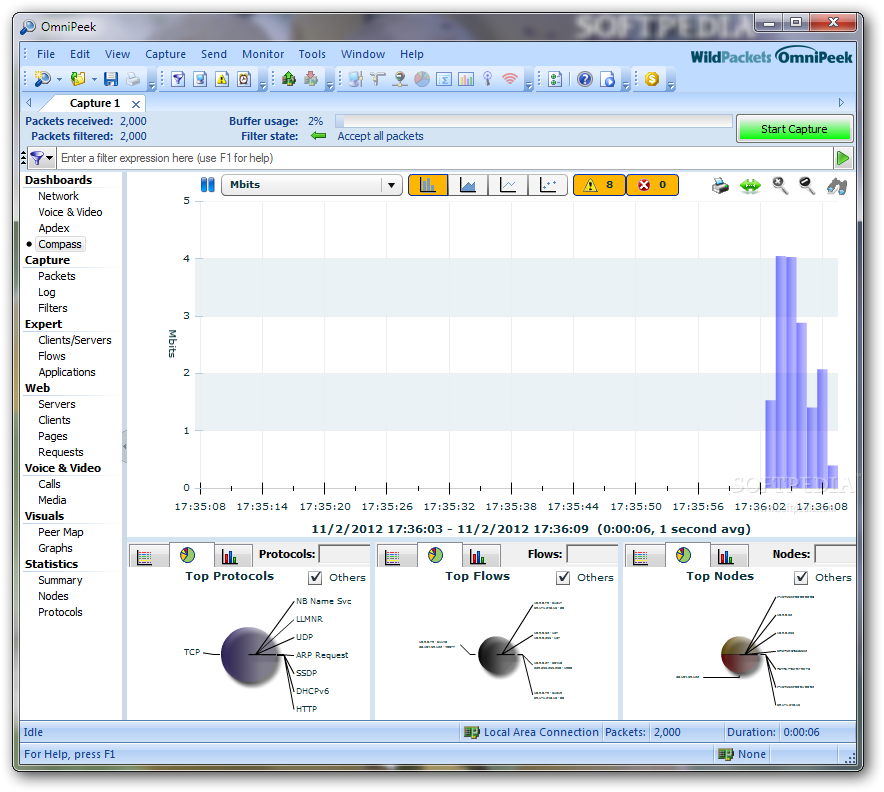Open the Capture menu
The width and height of the screenshot is (884, 792).
tap(165, 54)
